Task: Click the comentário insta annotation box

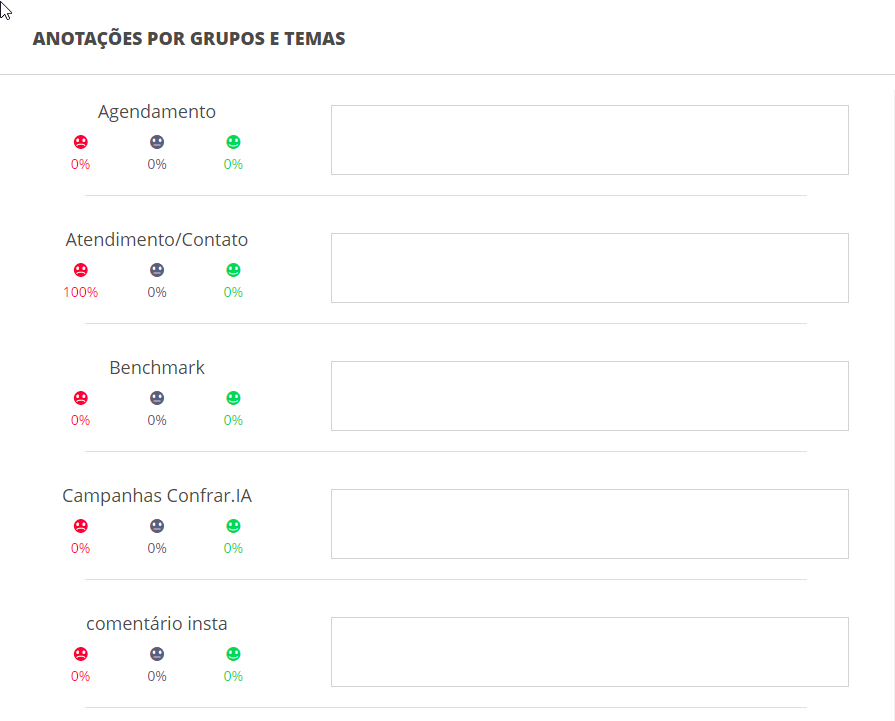Action: pos(589,652)
